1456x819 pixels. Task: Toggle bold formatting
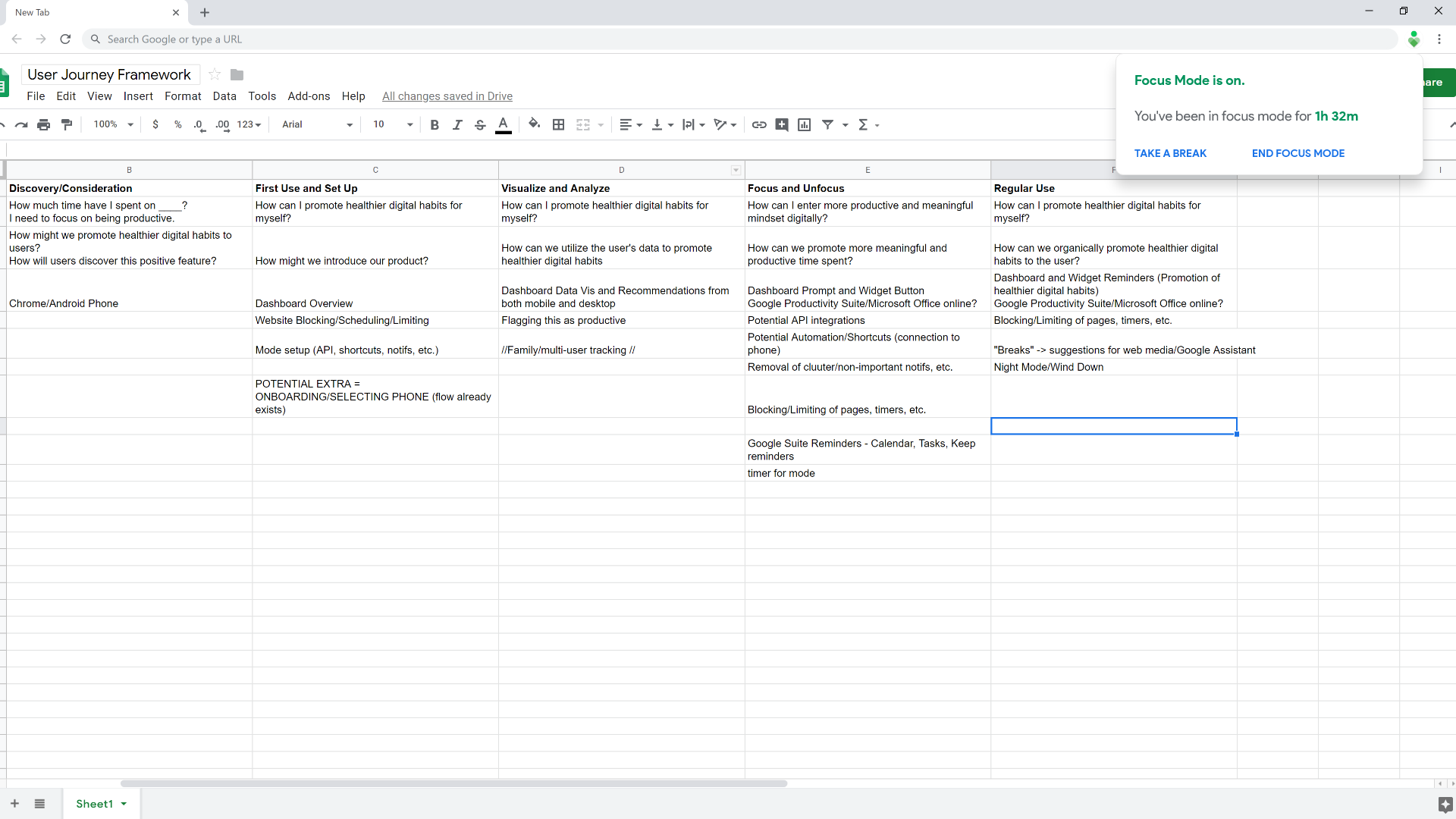point(435,125)
